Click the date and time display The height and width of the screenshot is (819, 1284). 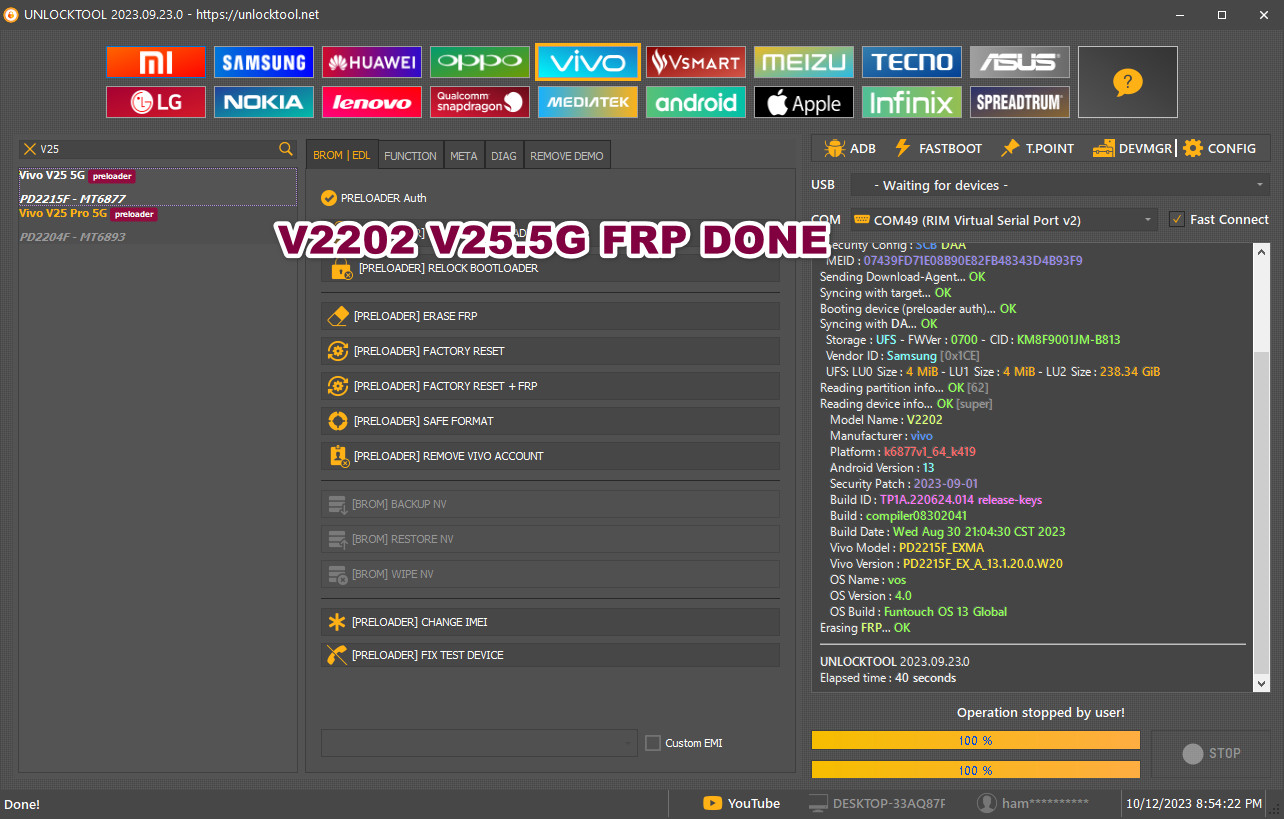pyautogui.click(x=1194, y=803)
